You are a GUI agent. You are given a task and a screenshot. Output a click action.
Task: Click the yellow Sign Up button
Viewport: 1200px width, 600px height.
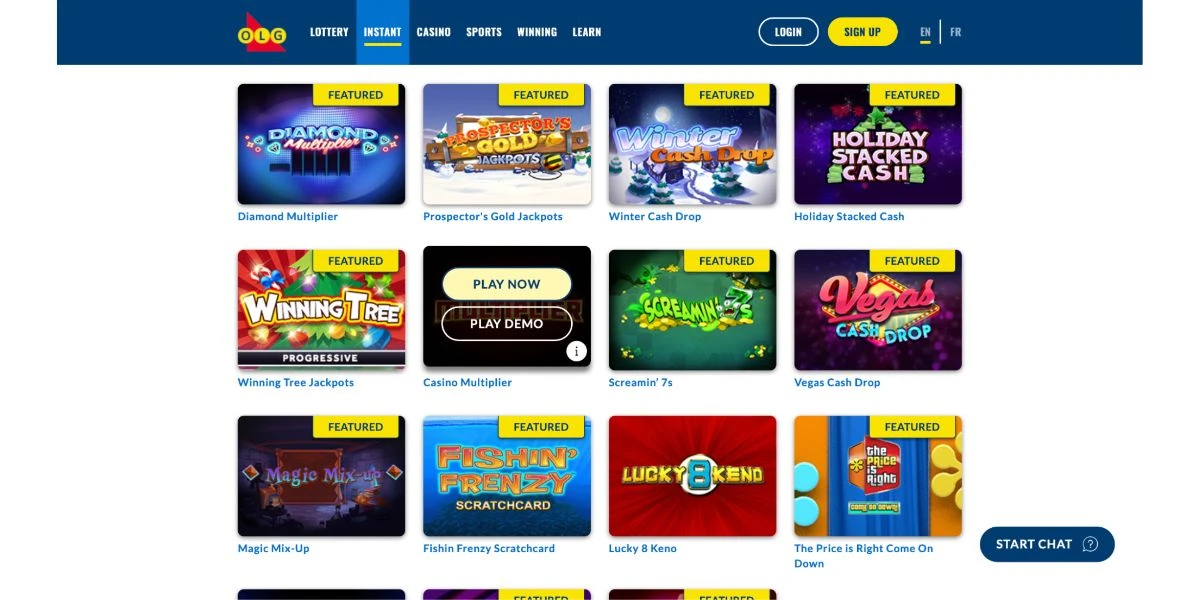[862, 32]
